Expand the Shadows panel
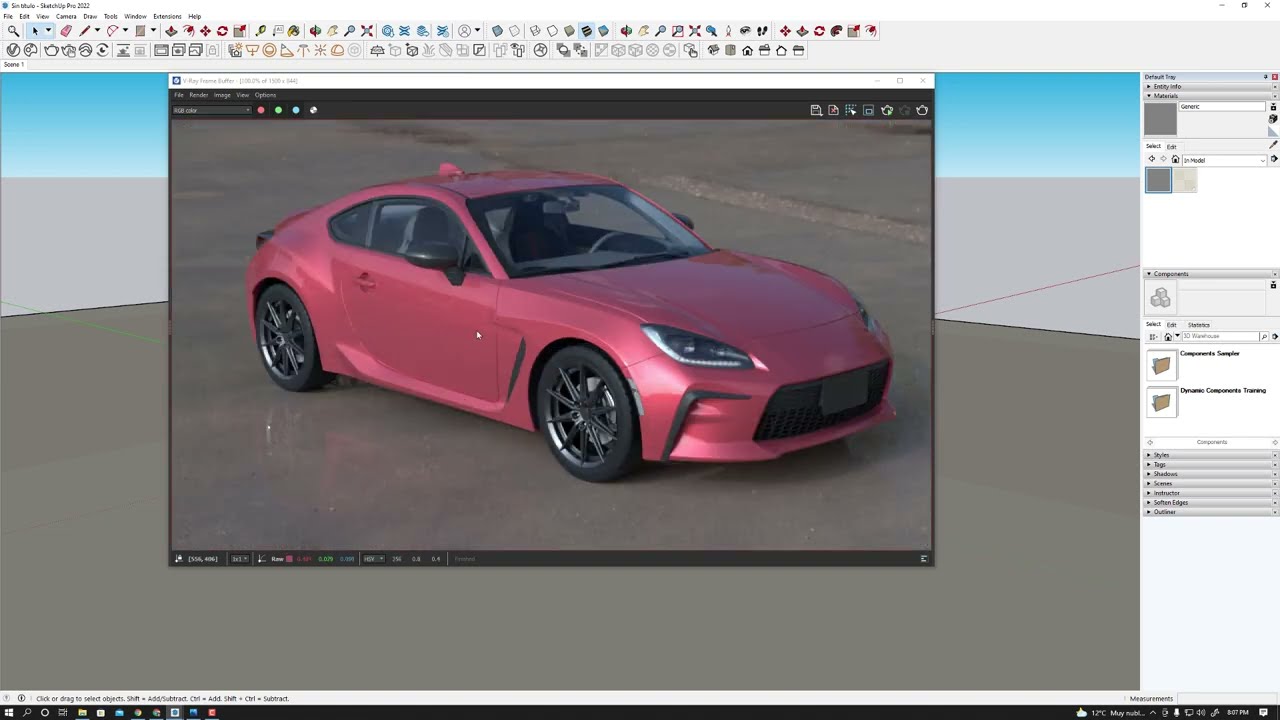This screenshot has height=720, width=1280. (x=1211, y=474)
